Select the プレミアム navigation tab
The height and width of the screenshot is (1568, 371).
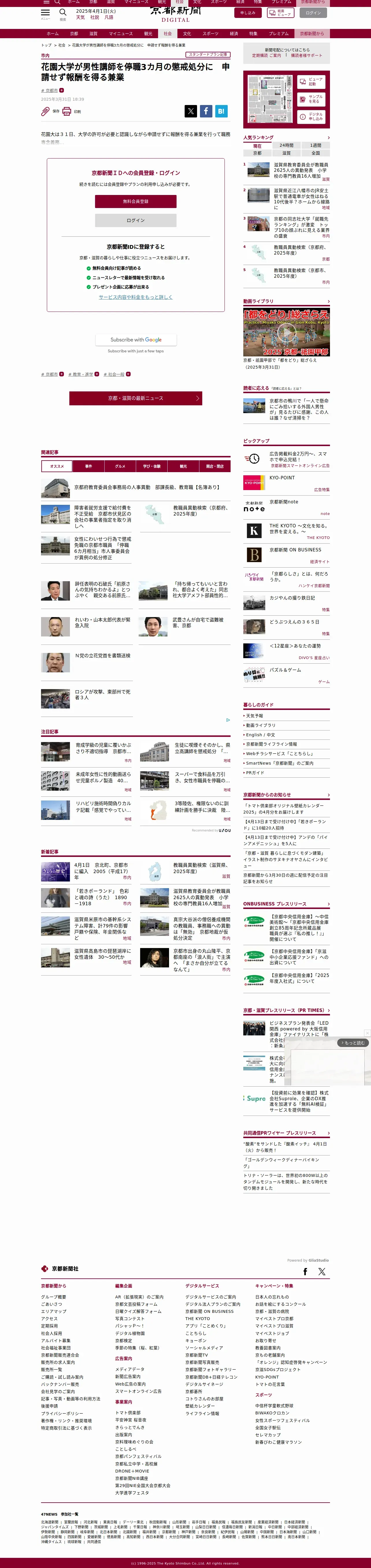[x=279, y=34]
